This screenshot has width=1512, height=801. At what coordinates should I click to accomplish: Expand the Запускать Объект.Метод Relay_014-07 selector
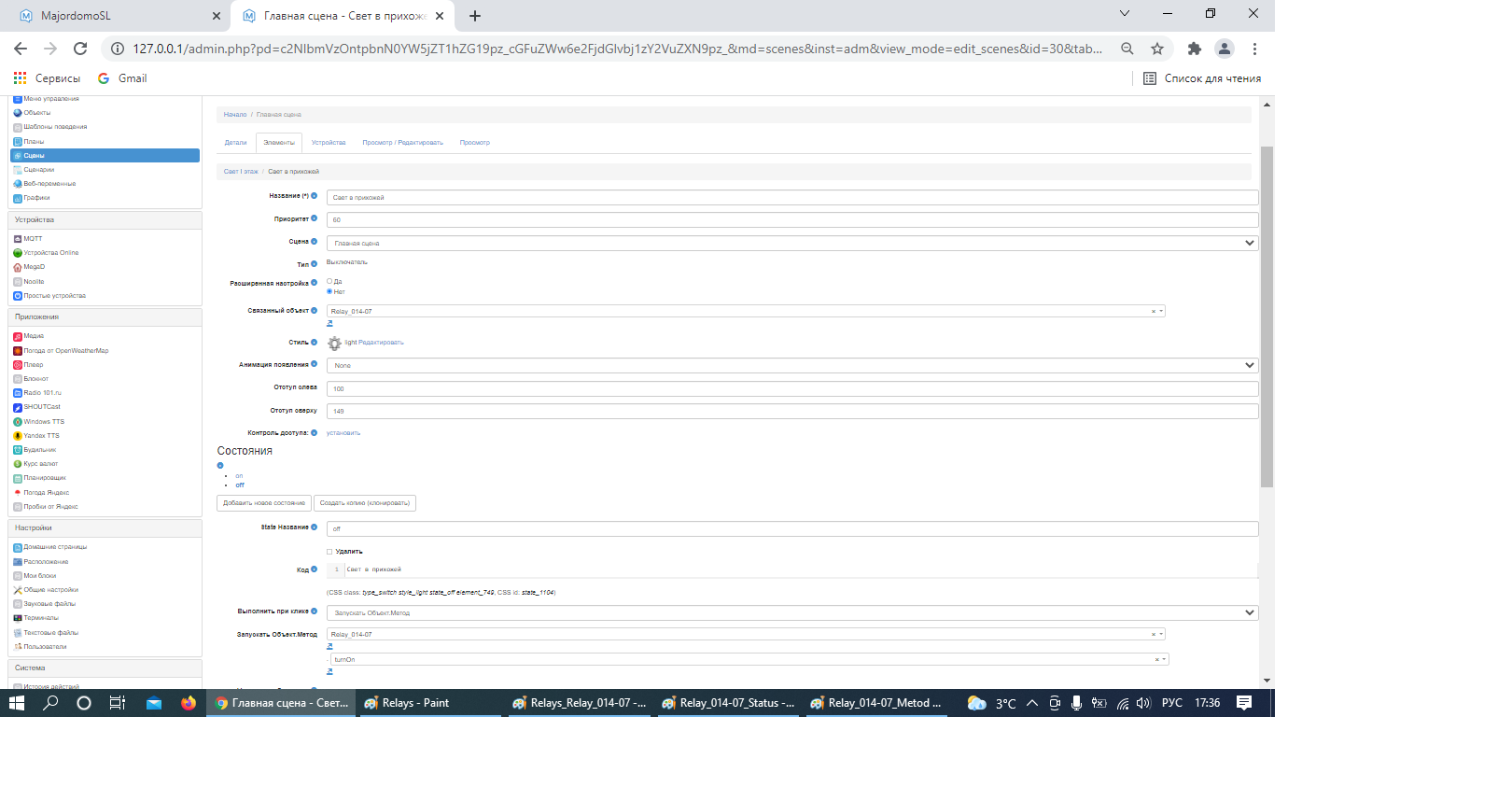(x=1162, y=634)
